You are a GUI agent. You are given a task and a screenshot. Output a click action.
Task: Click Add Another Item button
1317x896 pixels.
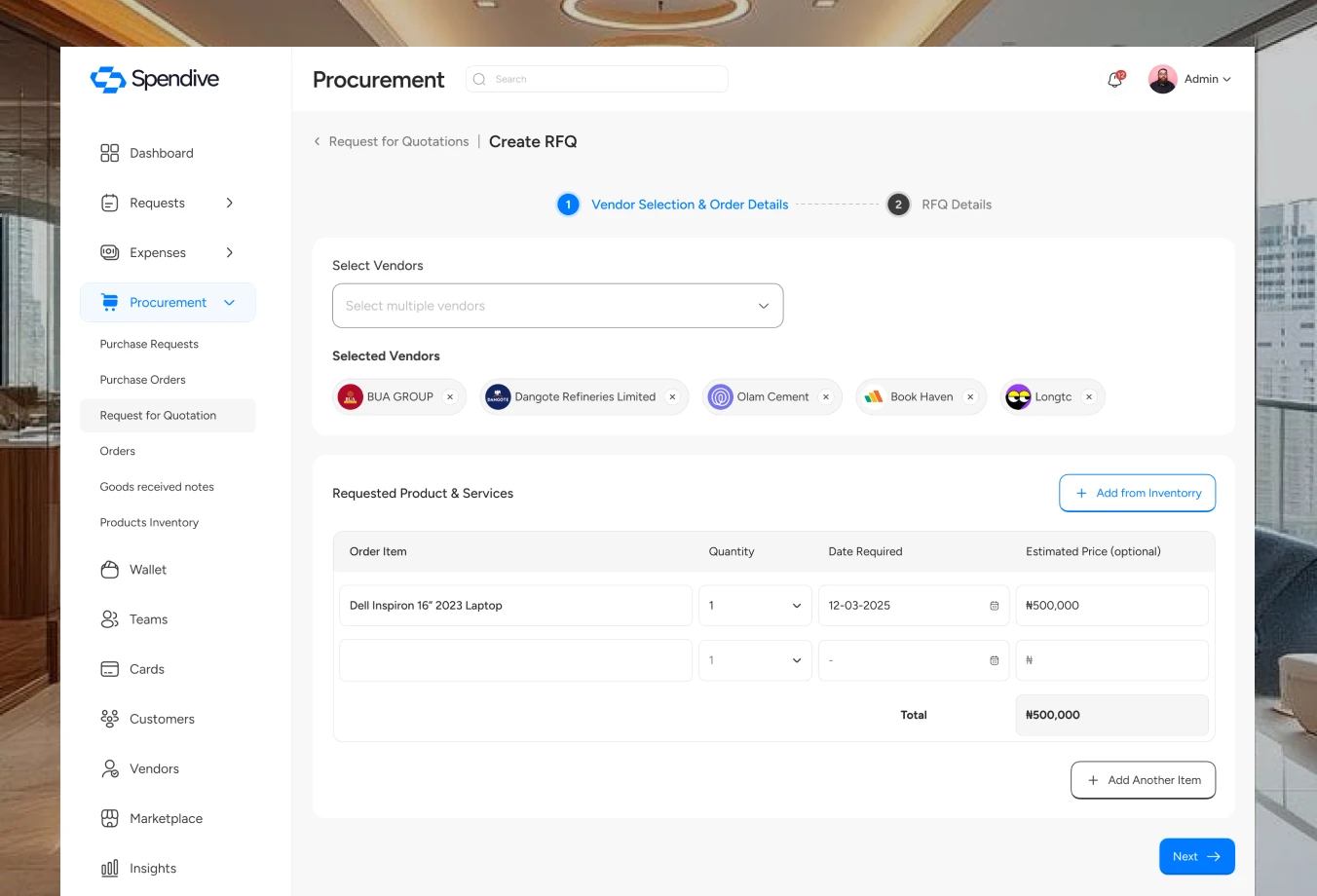pyautogui.click(x=1144, y=780)
